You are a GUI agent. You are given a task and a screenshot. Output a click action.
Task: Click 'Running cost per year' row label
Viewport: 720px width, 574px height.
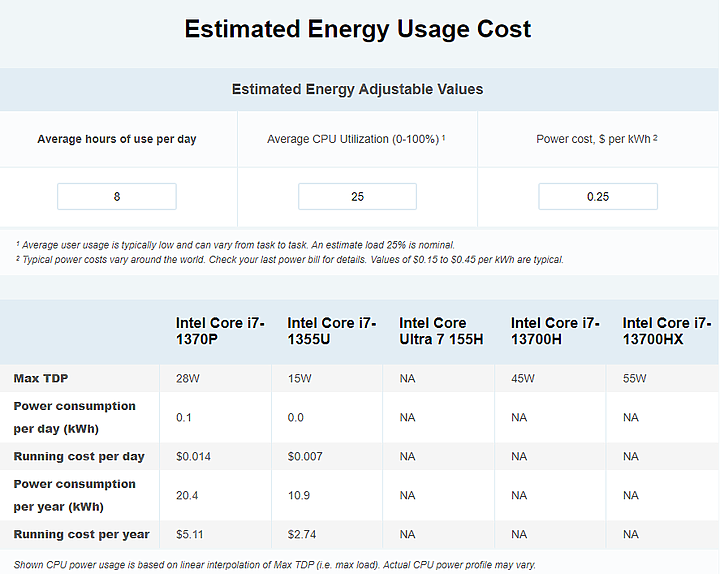pyautogui.click(x=82, y=535)
